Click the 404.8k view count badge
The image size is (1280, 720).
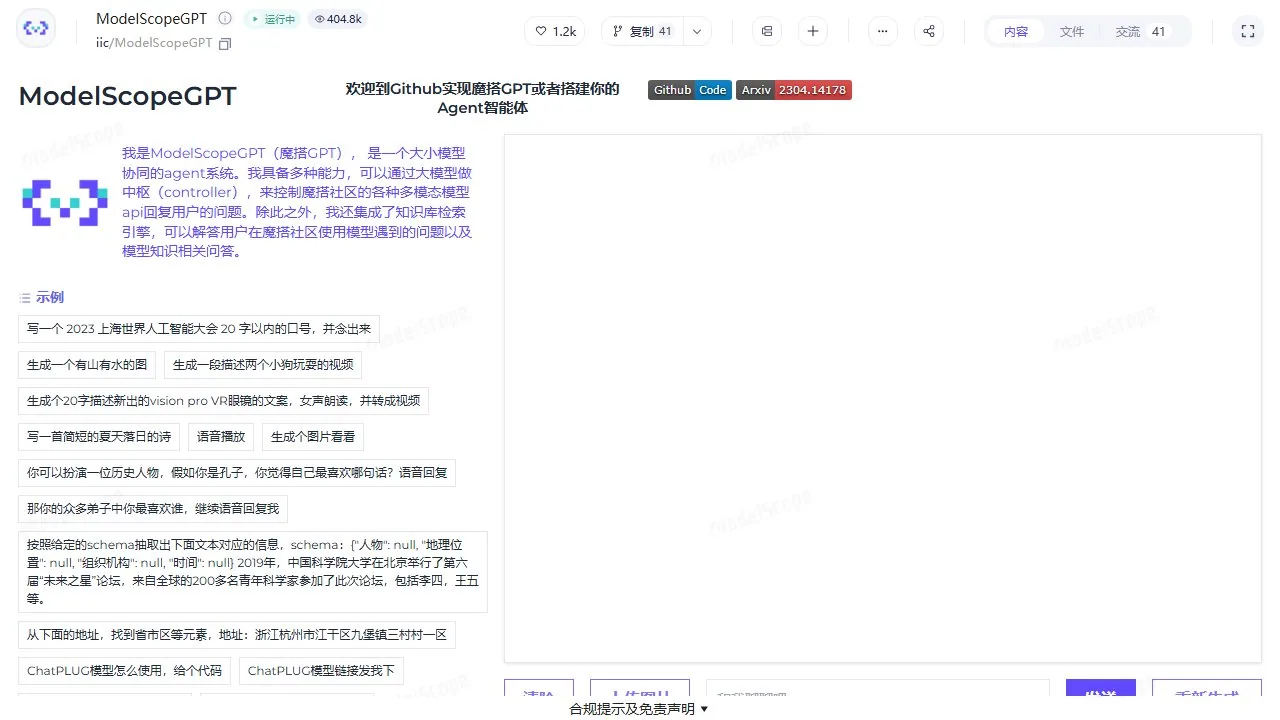(x=338, y=19)
